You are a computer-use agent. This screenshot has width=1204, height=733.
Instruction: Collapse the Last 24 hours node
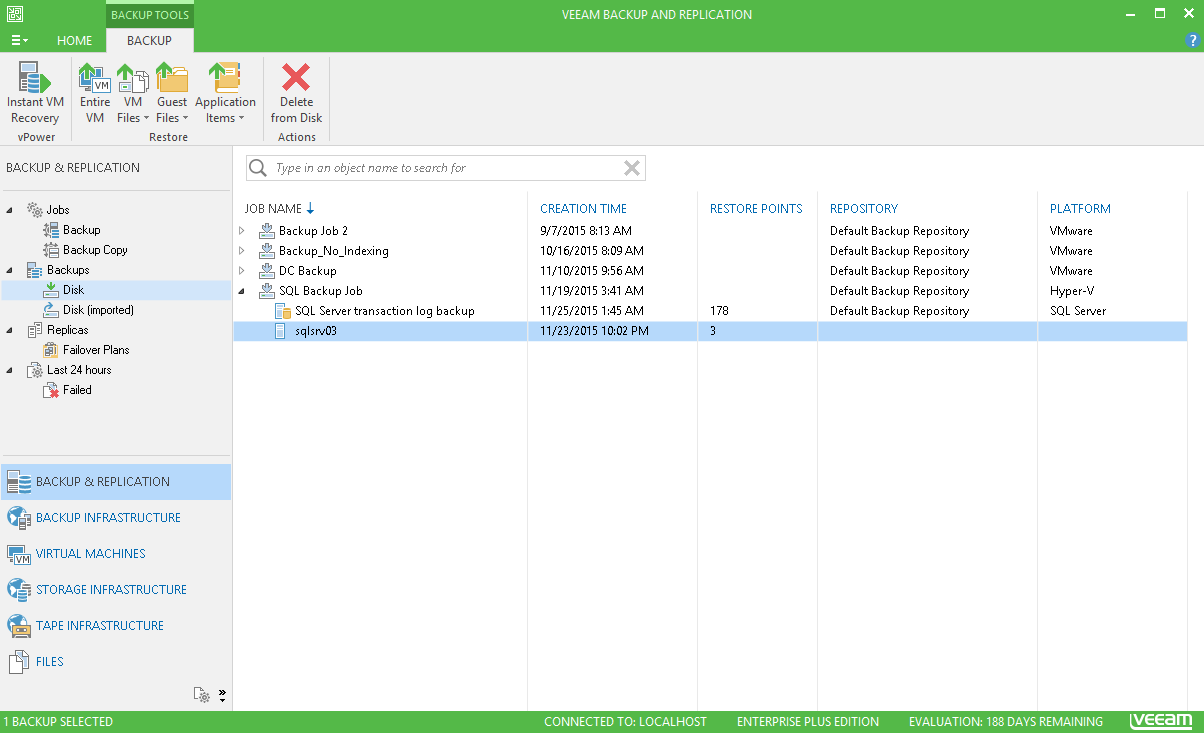tap(10, 370)
